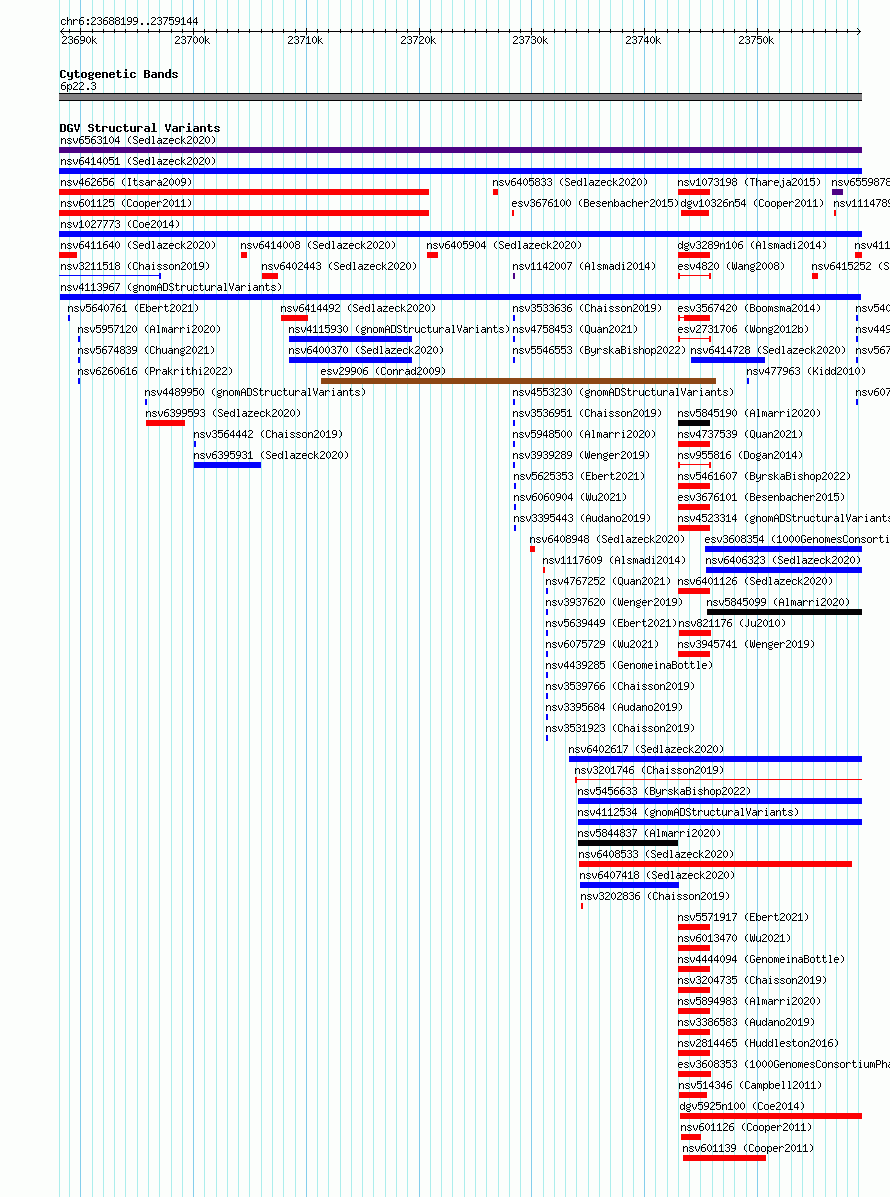Click nsv5546553 (ByrskaBishop2022) label
The width and height of the screenshot is (890, 1197).
tap(600, 350)
